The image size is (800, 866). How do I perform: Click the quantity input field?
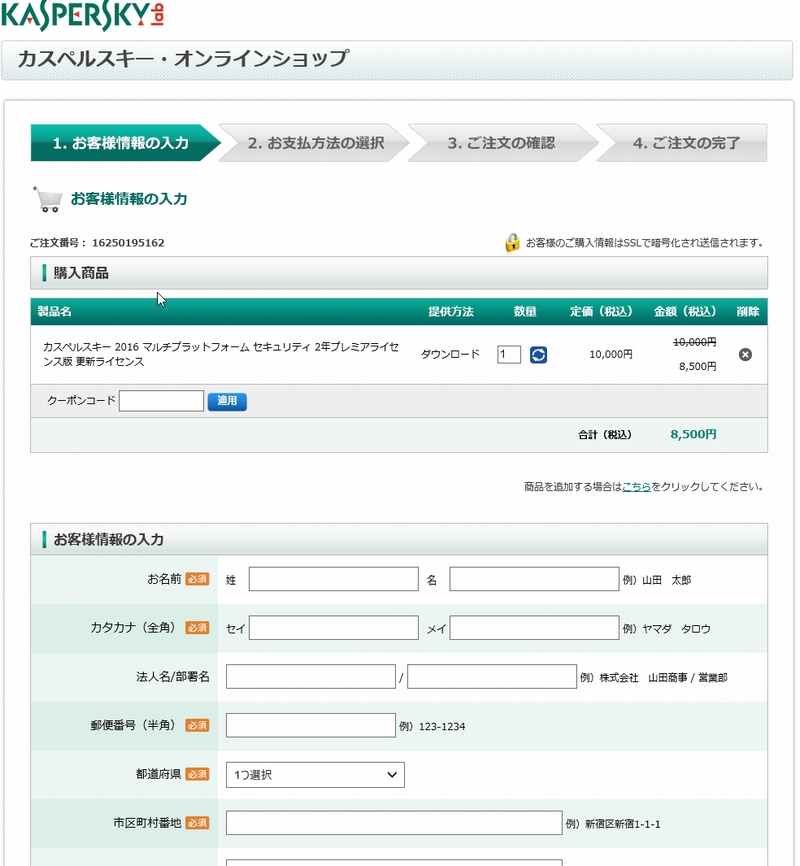(x=509, y=354)
